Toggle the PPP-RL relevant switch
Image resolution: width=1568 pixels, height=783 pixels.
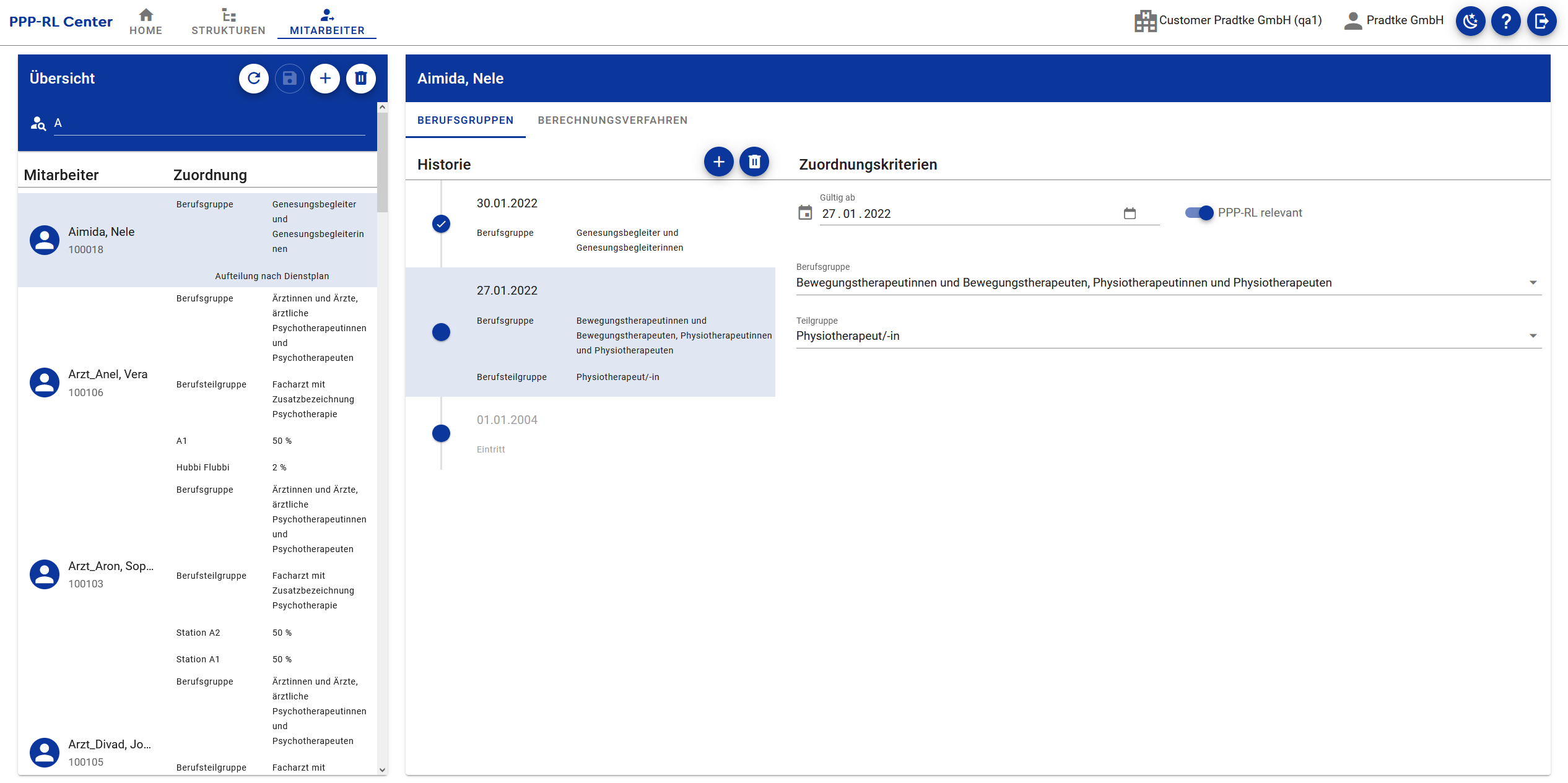point(1199,213)
